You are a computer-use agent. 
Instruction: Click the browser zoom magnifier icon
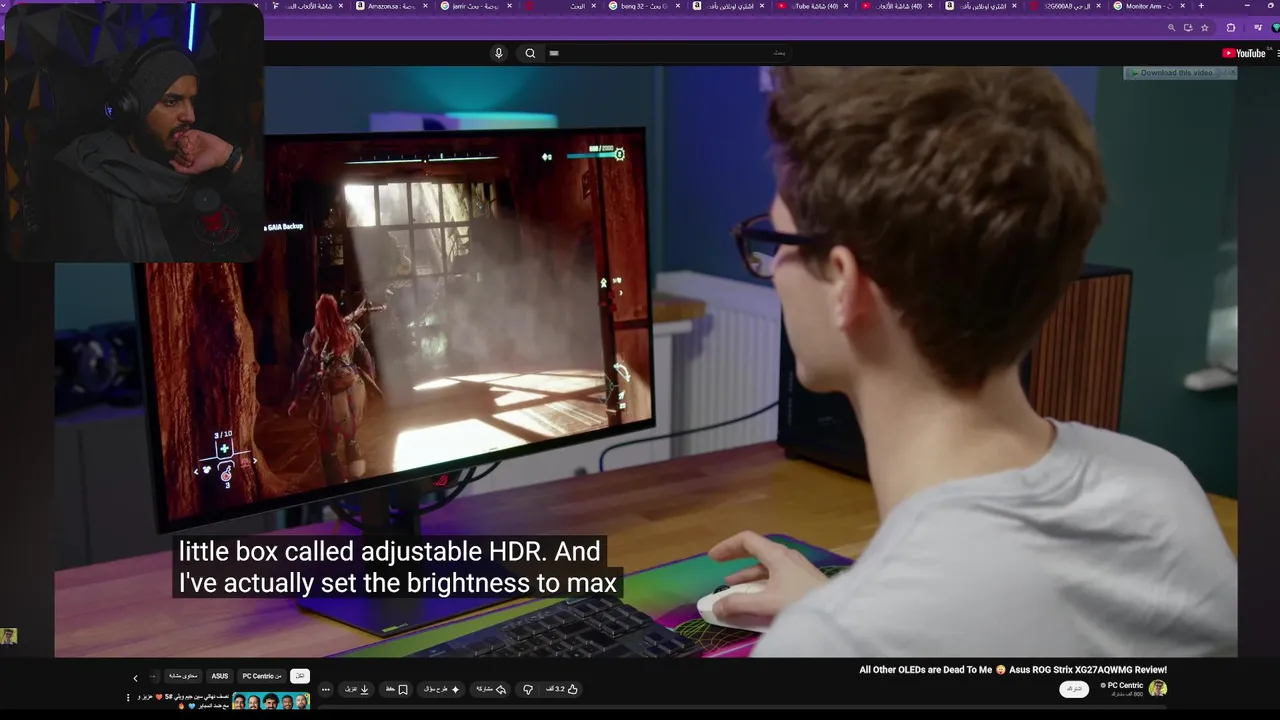tap(1172, 28)
